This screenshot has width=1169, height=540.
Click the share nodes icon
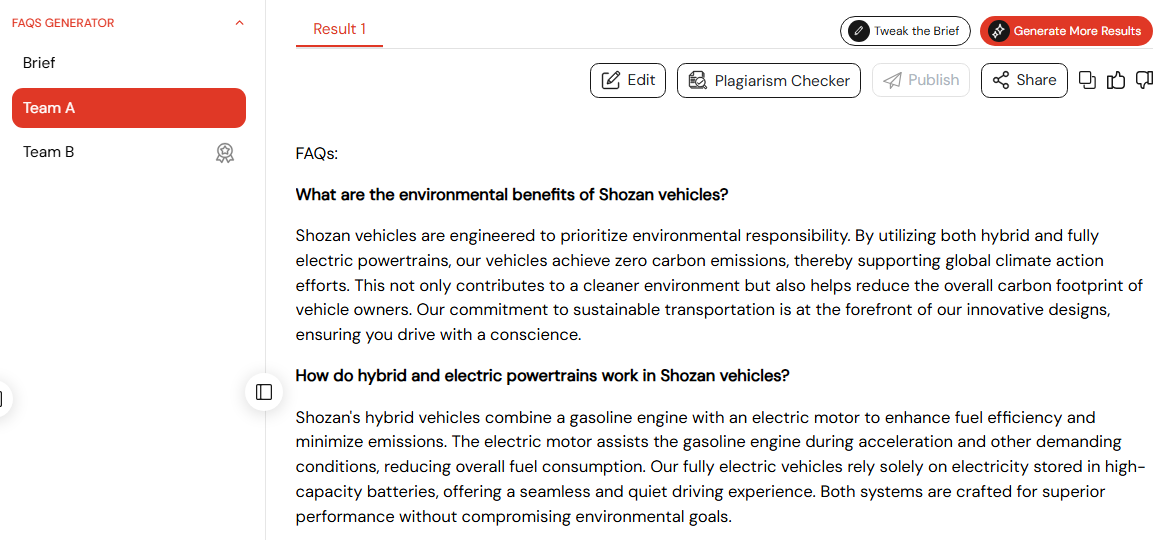pyautogui.click(x=1001, y=81)
